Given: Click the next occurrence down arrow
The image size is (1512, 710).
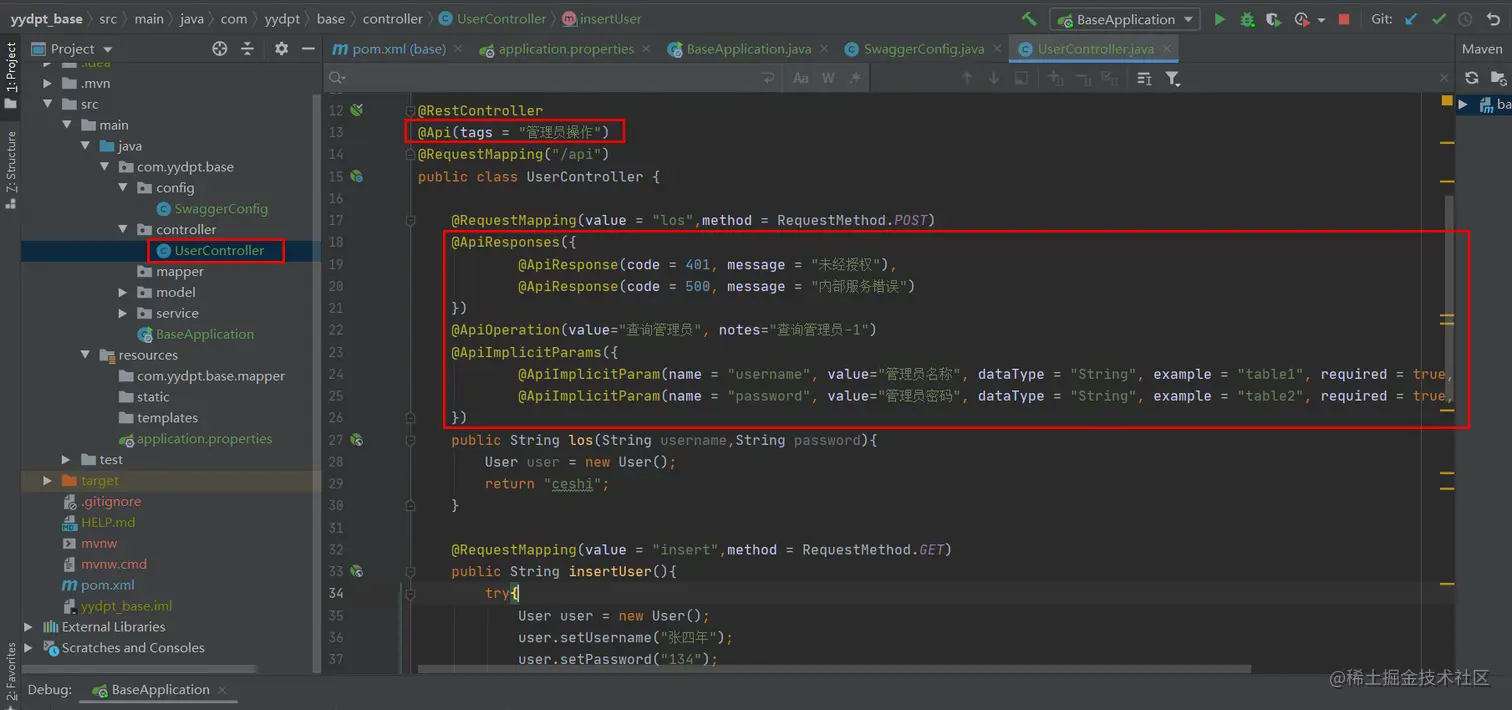Looking at the screenshot, I should pos(994,78).
